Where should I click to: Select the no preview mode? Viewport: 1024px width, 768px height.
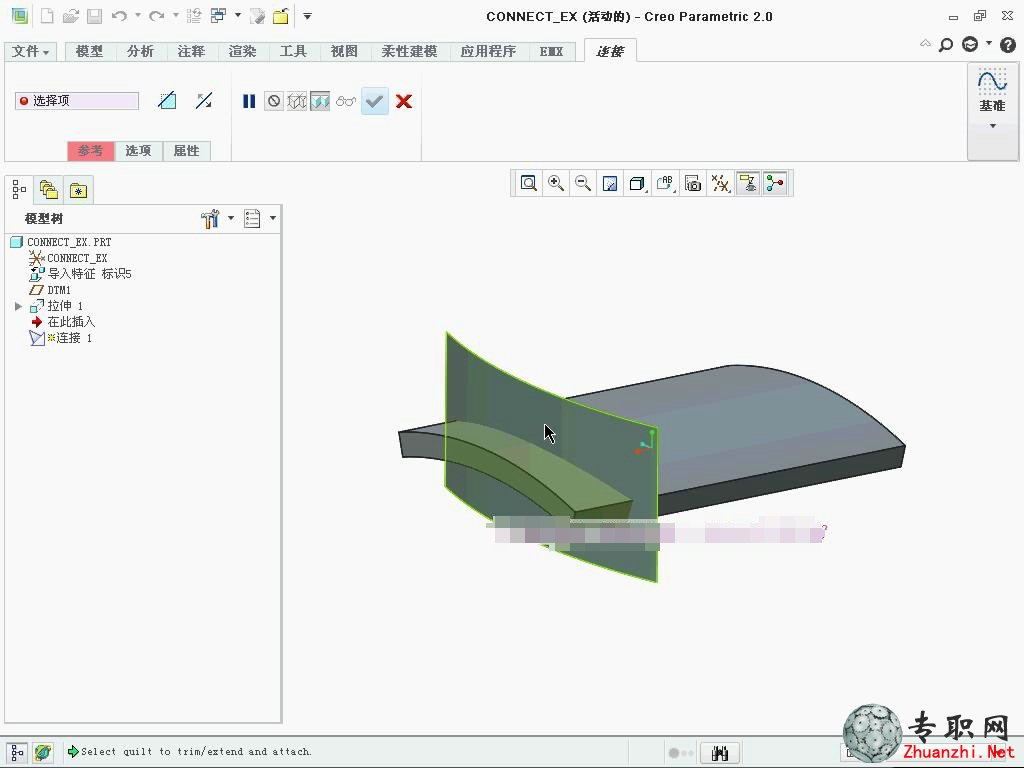pyautogui.click(x=274, y=101)
